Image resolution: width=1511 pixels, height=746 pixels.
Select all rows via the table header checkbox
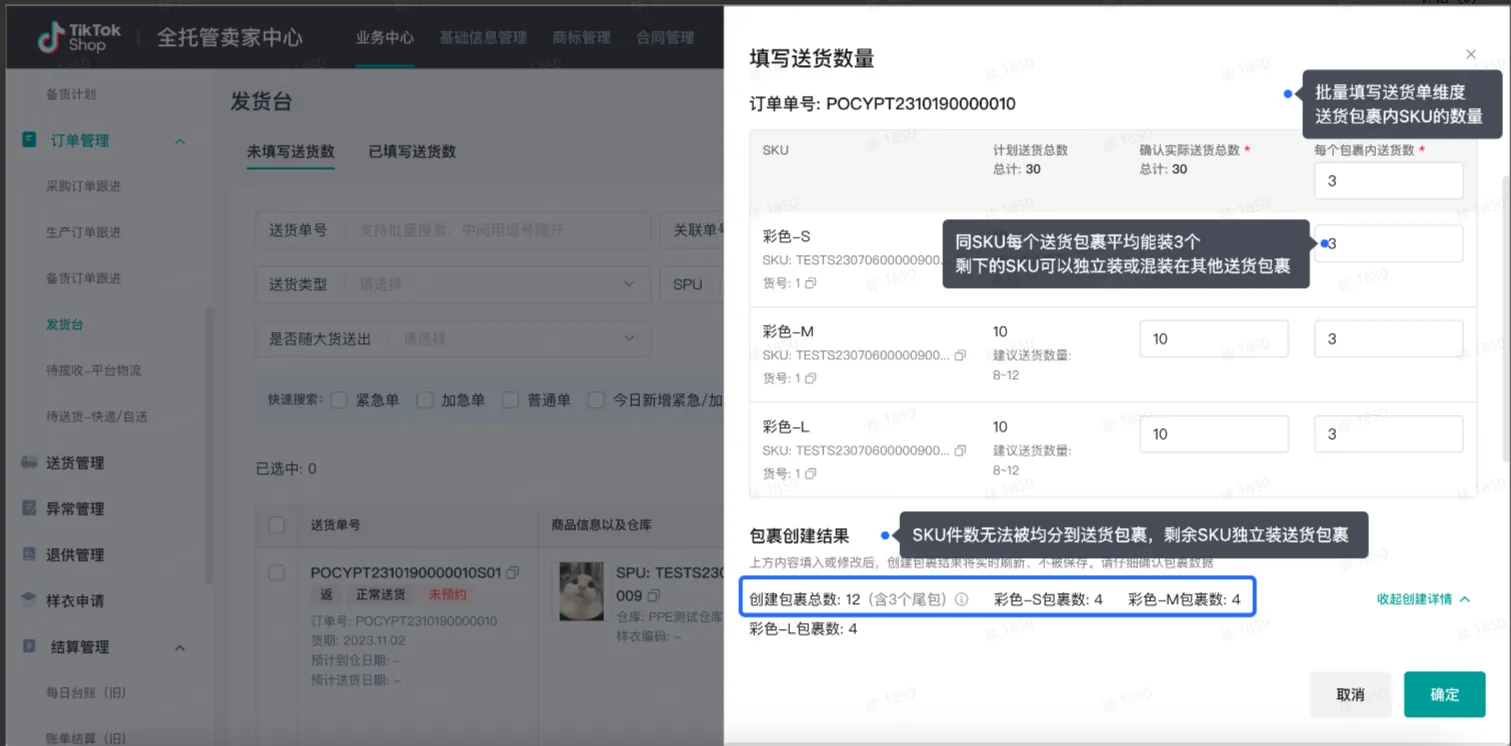[277, 525]
